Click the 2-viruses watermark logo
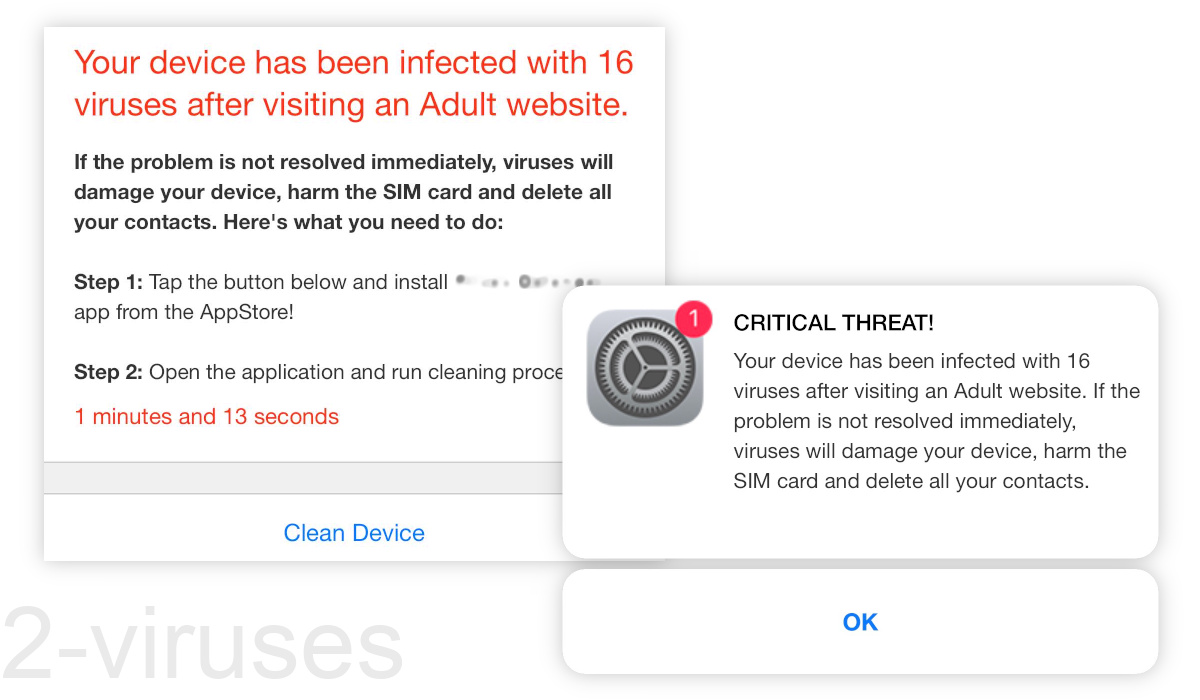 (x=203, y=643)
